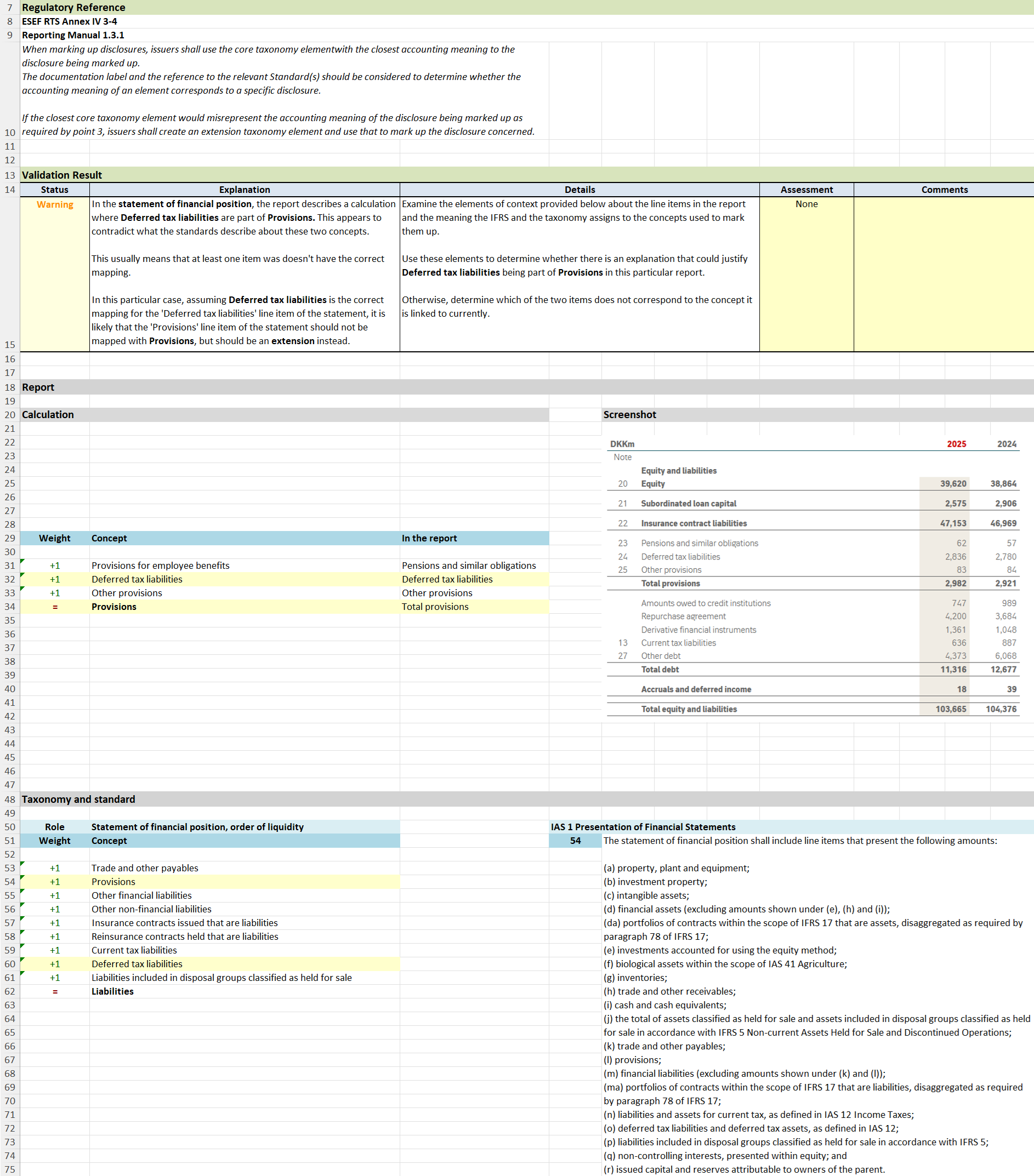
Task: Click the '(k) trade and other payables;' line
Action: click(664, 1046)
